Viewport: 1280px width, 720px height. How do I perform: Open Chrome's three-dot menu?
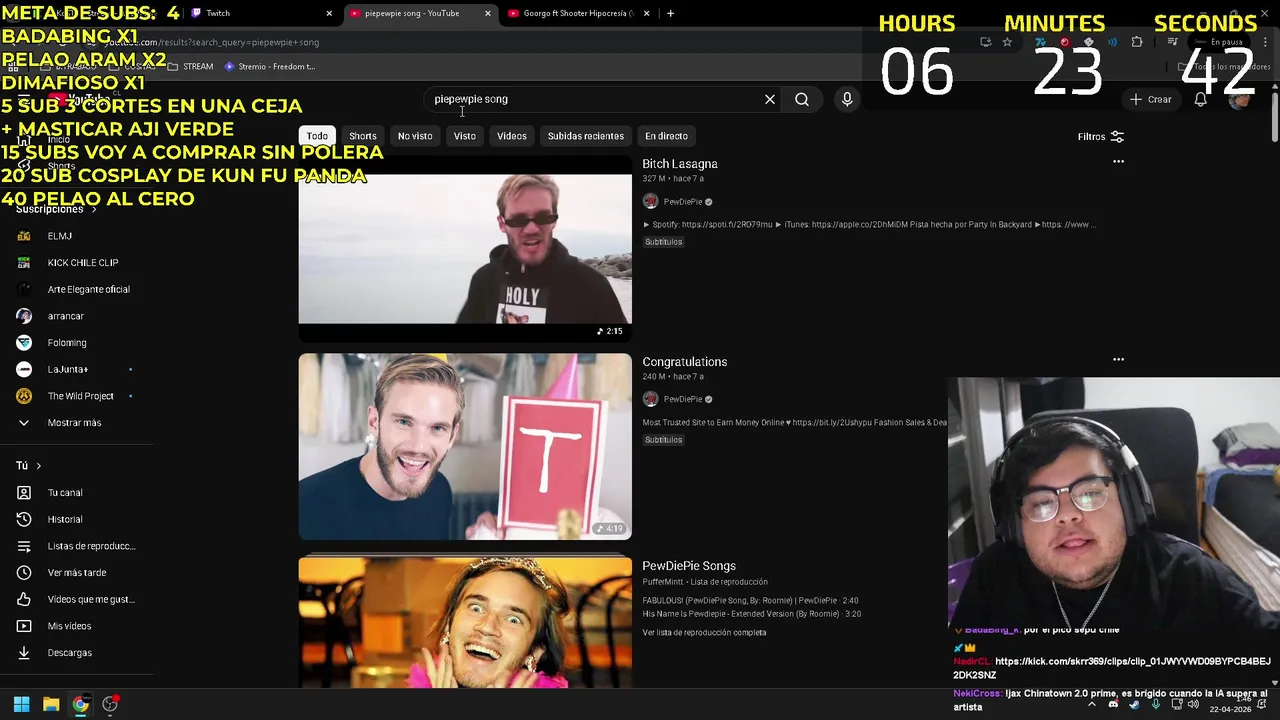click(x=1266, y=42)
